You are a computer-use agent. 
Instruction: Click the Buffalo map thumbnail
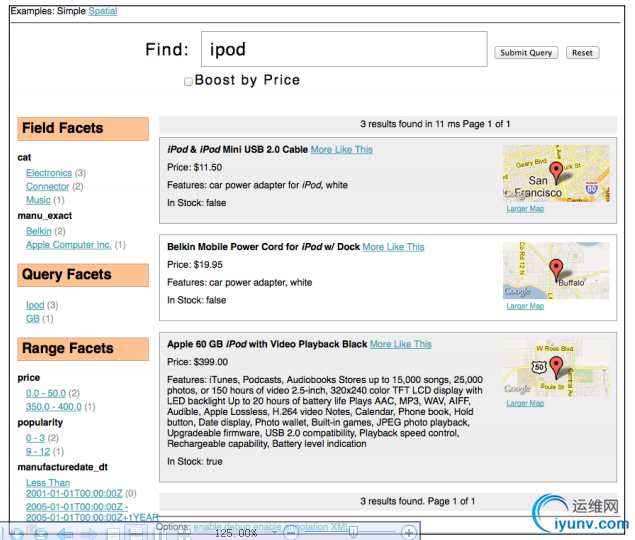pos(556,271)
